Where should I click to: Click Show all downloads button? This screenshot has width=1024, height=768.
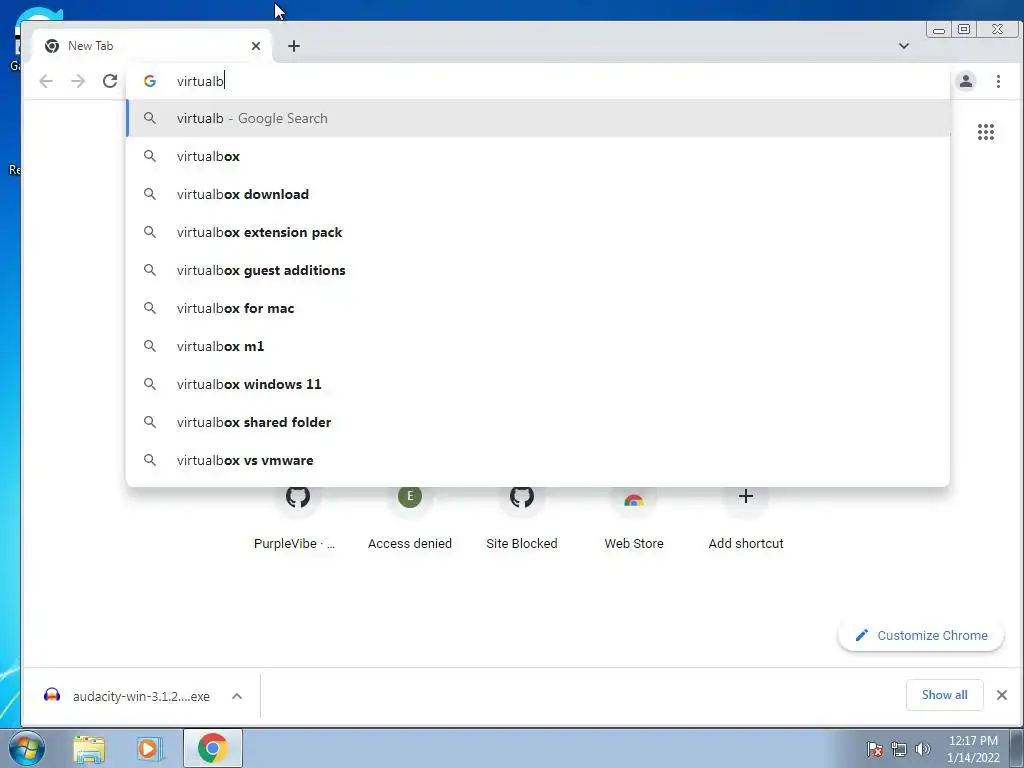tap(944, 695)
